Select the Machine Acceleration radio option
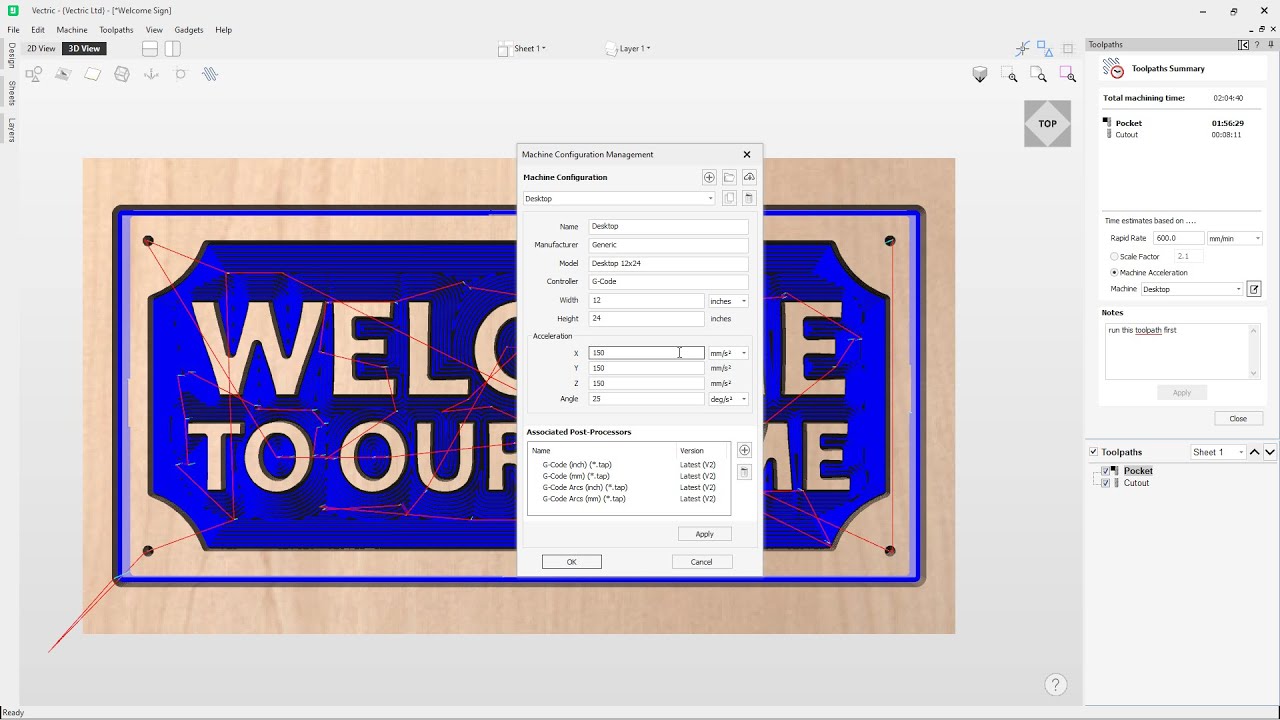Image resolution: width=1280 pixels, height=720 pixels. [1115, 273]
